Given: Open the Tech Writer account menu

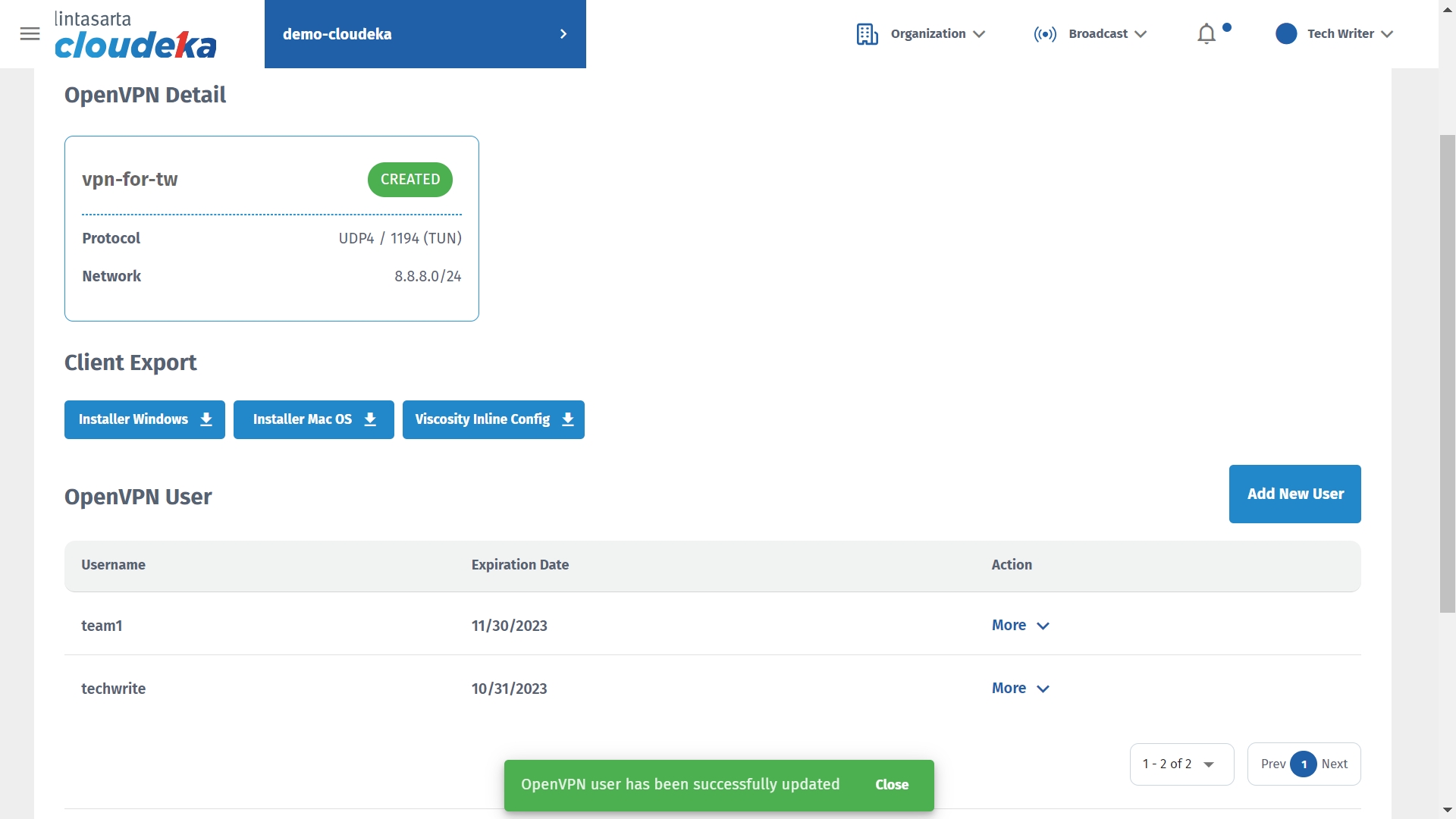Looking at the screenshot, I should (x=1350, y=34).
